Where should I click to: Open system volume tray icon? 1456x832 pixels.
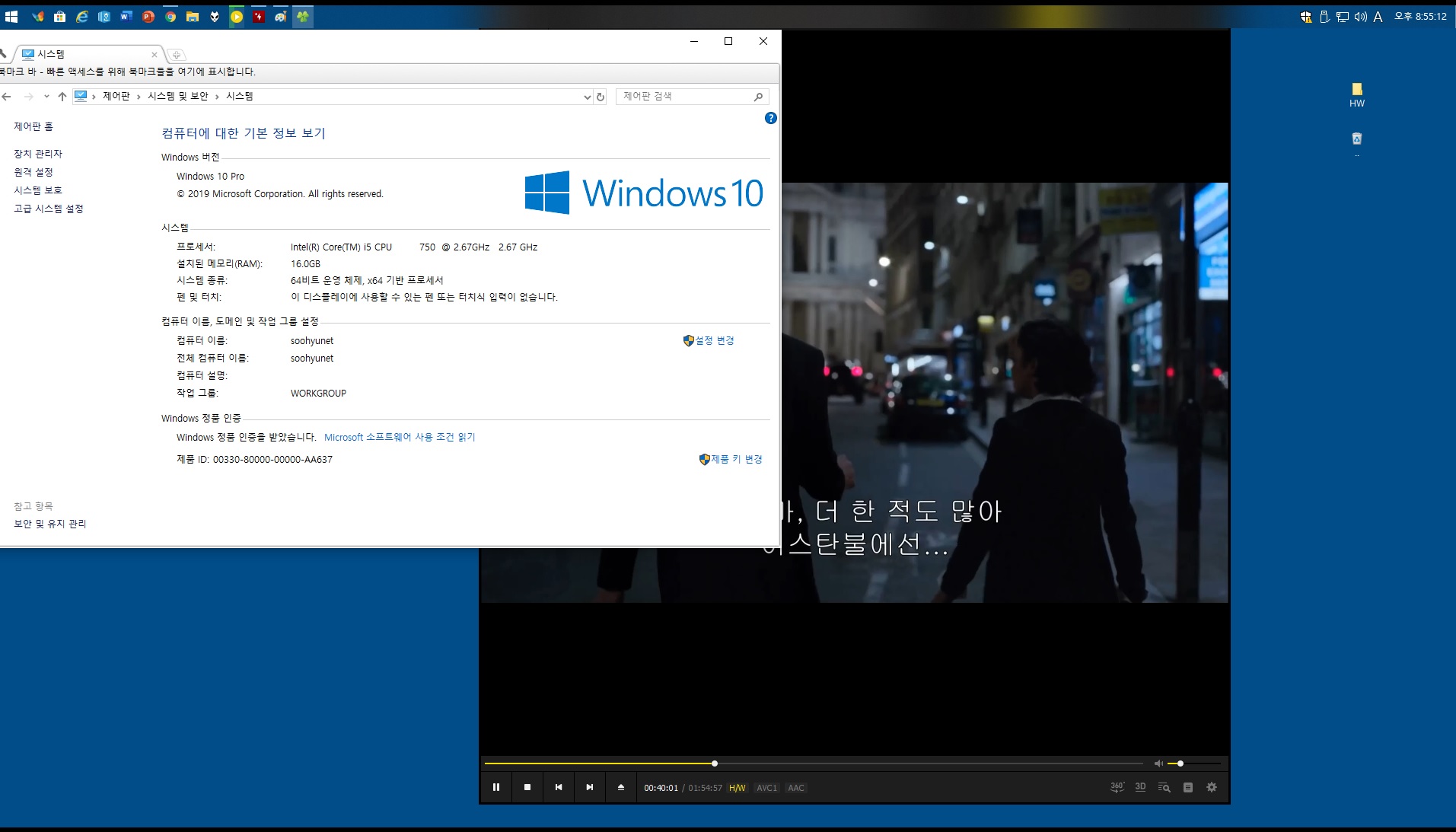(1360, 17)
